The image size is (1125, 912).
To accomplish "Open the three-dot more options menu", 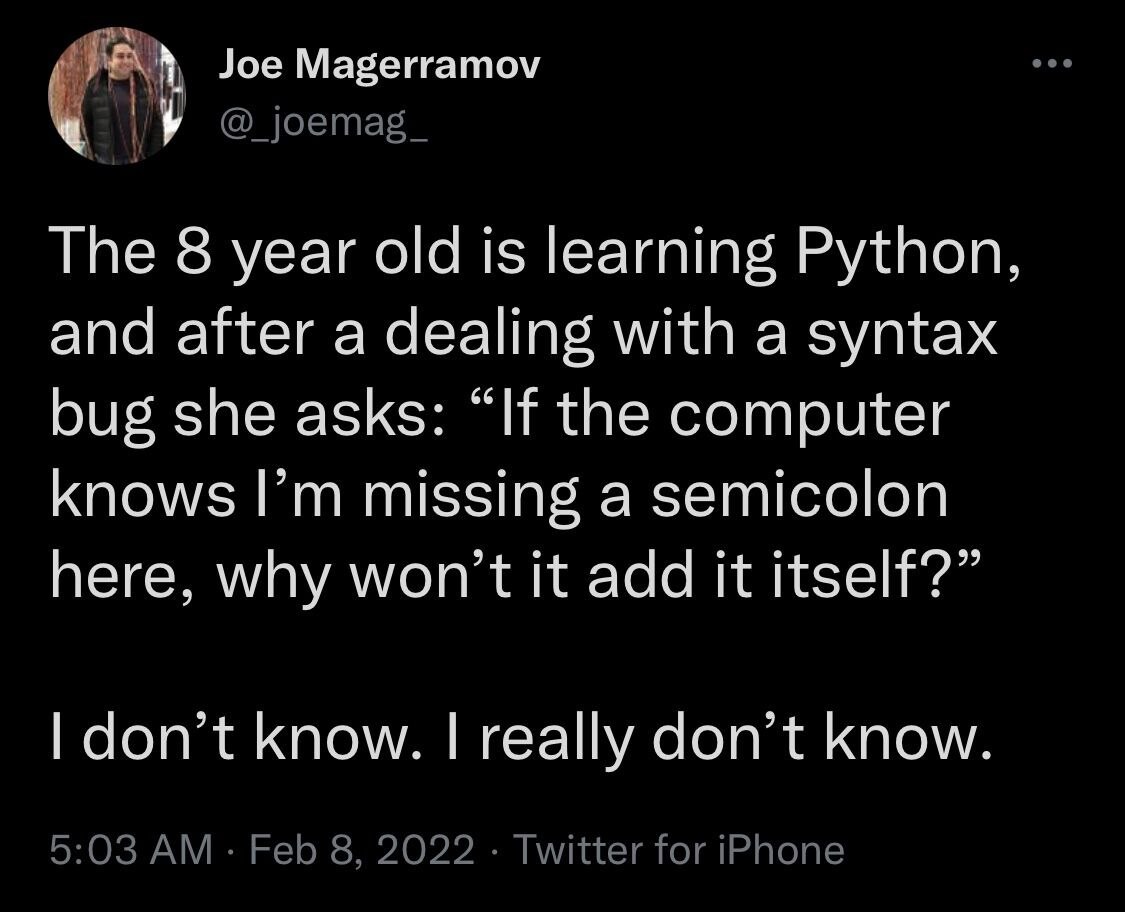I will pos(1053,66).
